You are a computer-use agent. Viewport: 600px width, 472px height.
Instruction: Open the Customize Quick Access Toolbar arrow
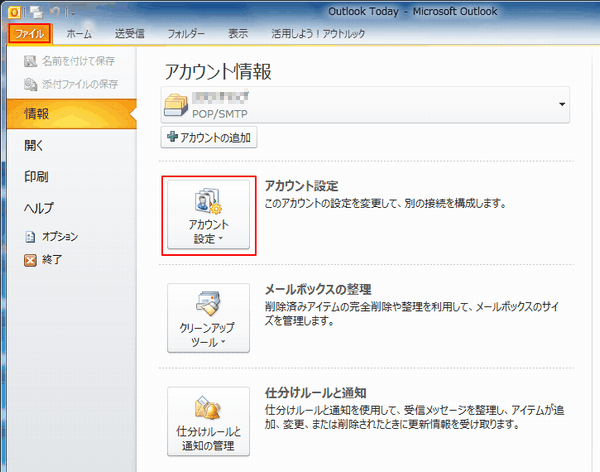[71, 13]
